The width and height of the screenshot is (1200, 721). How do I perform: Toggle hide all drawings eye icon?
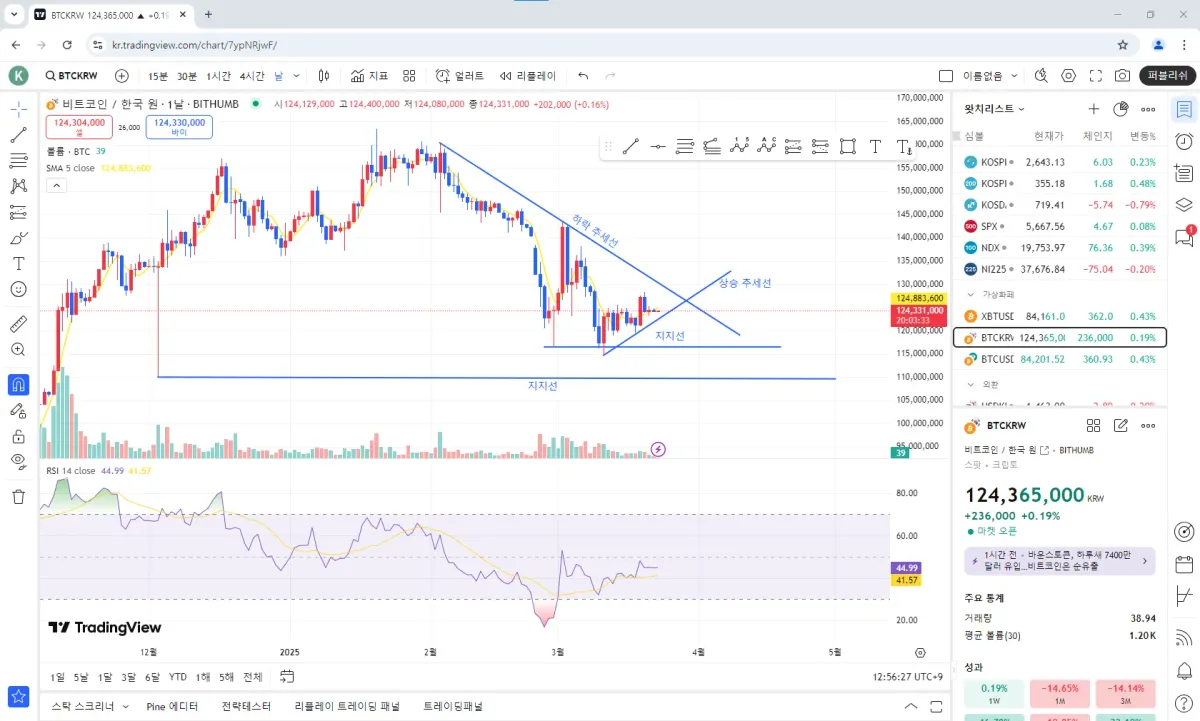[18, 461]
